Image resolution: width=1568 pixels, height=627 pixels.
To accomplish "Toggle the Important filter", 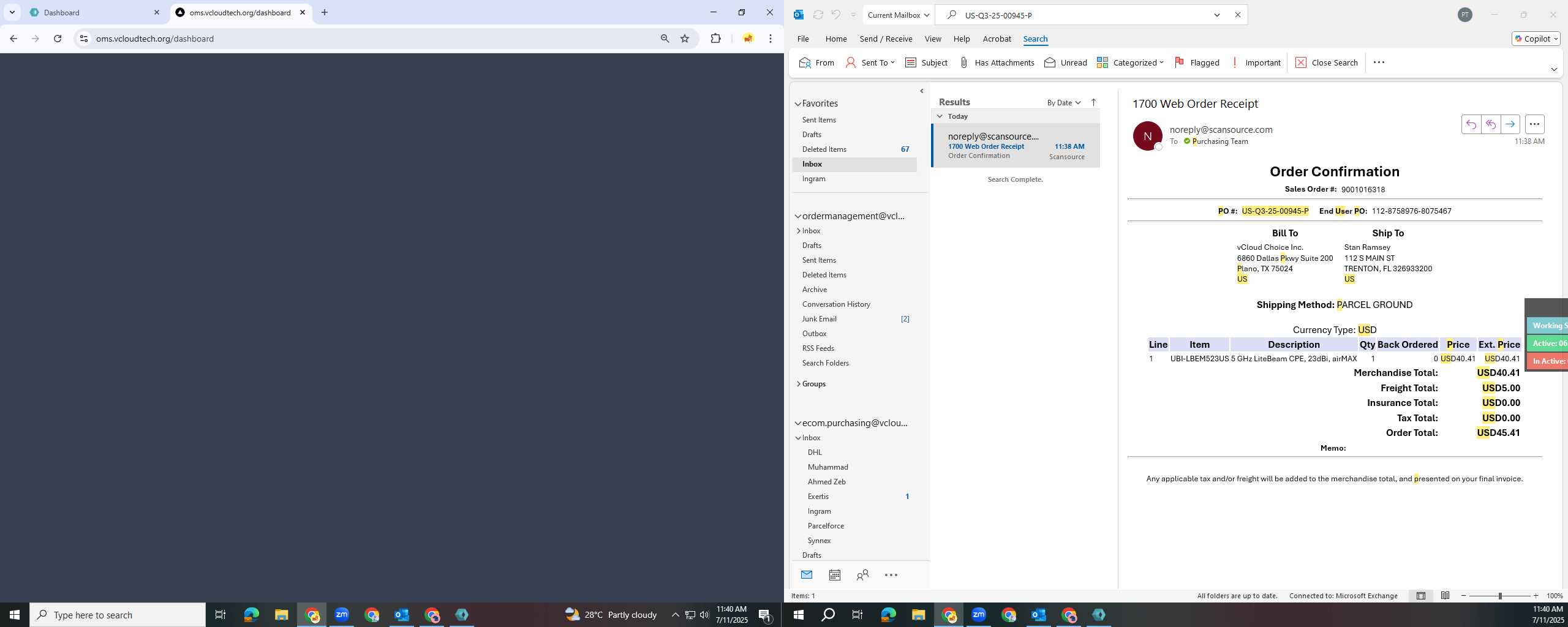I will [1256, 62].
